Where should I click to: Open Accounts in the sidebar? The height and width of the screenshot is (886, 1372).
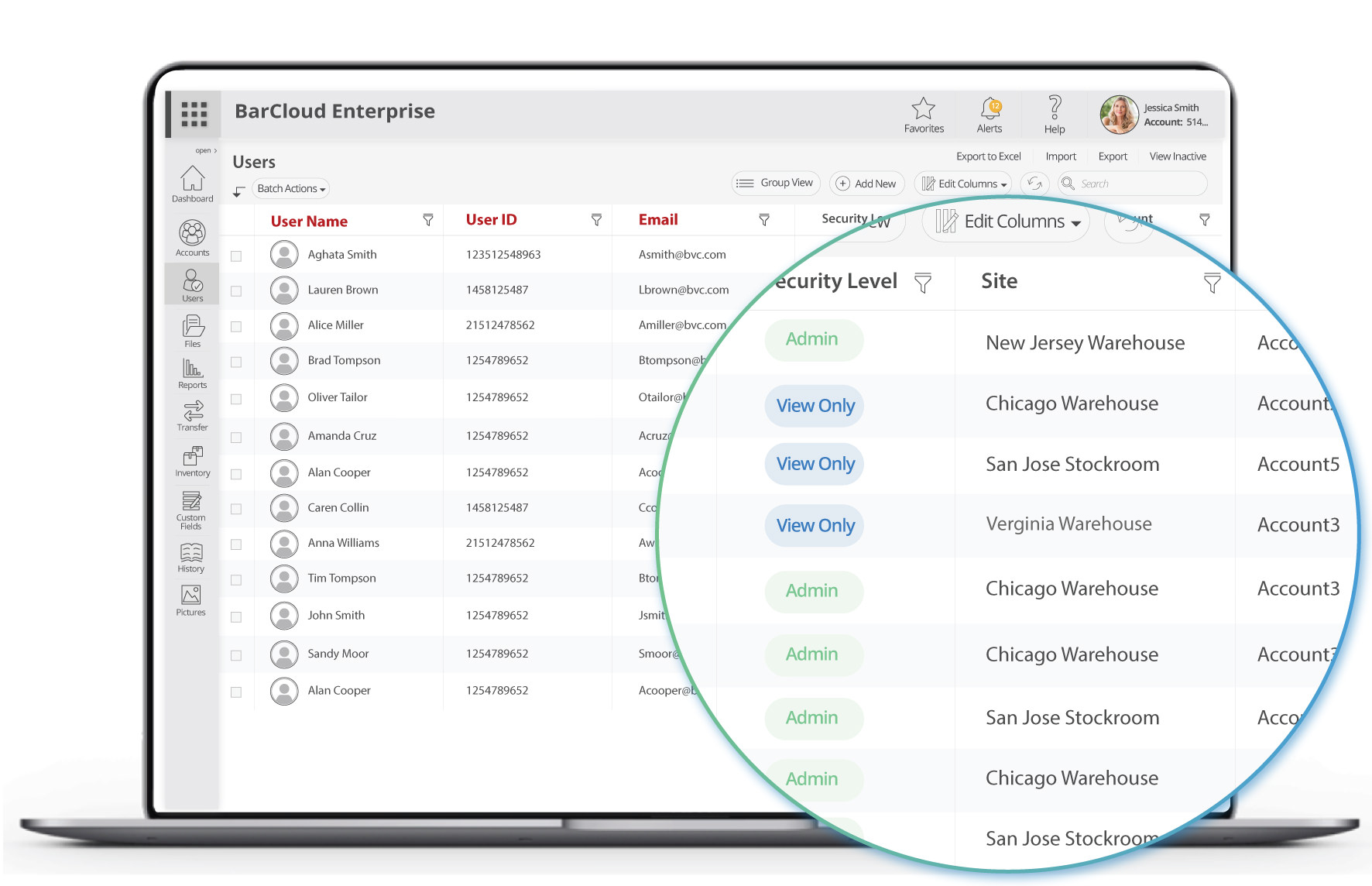click(192, 238)
